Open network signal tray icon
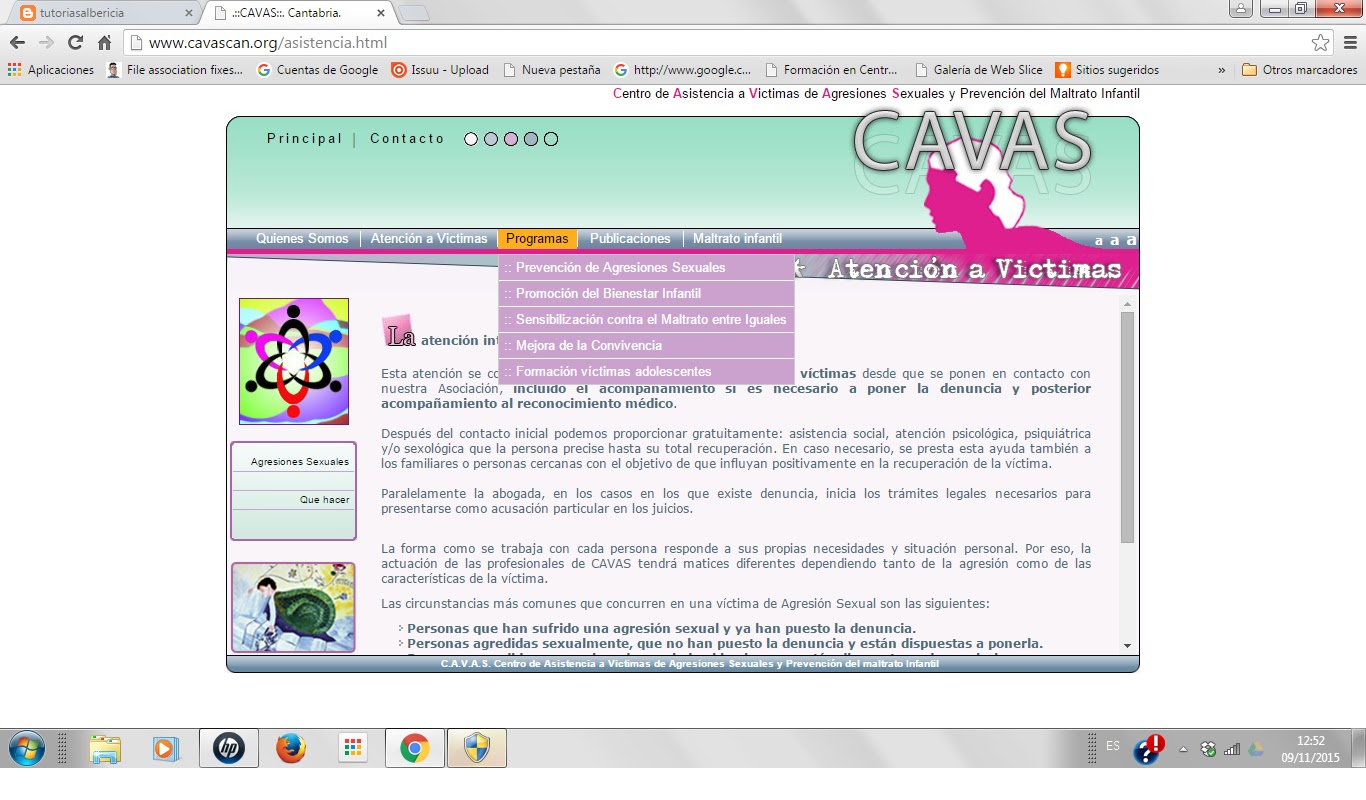1366x800 pixels. coord(1232,749)
